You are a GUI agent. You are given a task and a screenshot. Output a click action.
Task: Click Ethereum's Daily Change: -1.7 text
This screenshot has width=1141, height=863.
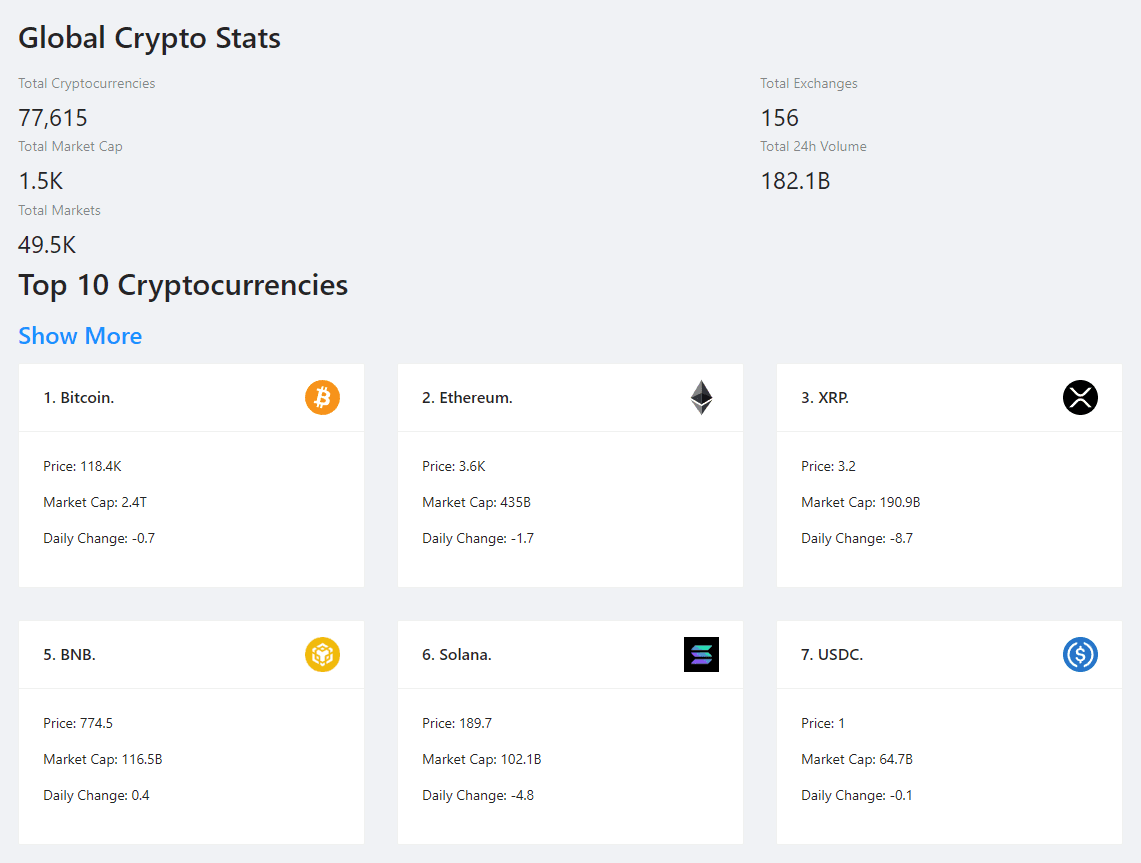[x=478, y=538]
